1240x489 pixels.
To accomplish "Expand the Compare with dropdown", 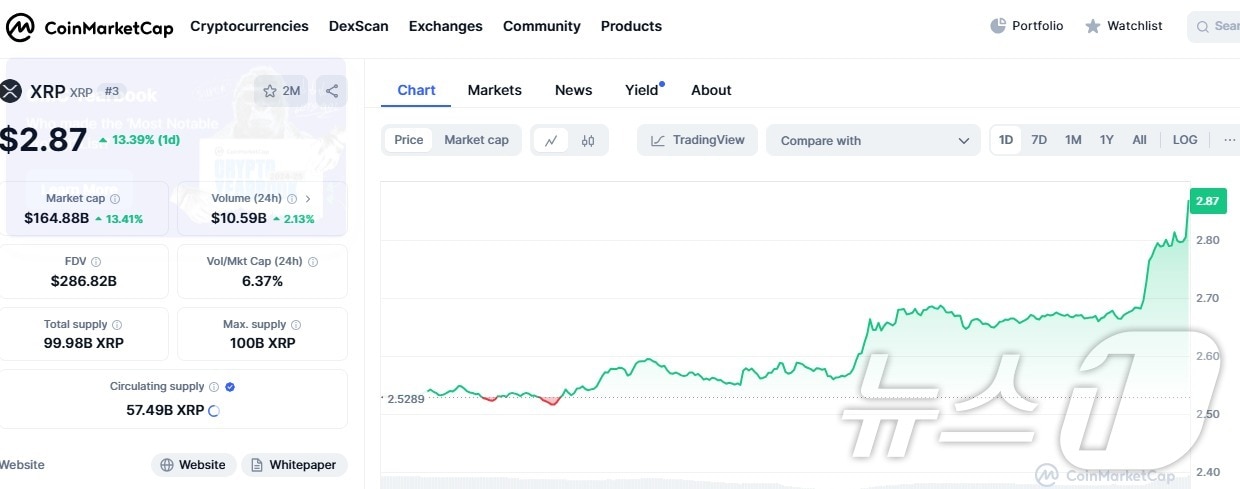I will [x=873, y=141].
